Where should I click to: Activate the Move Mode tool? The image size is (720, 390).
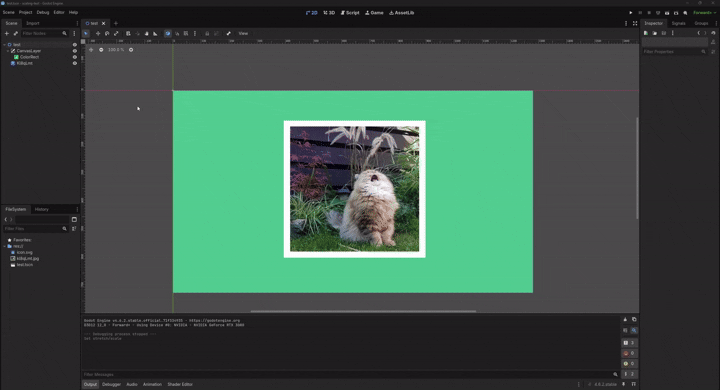(x=98, y=34)
